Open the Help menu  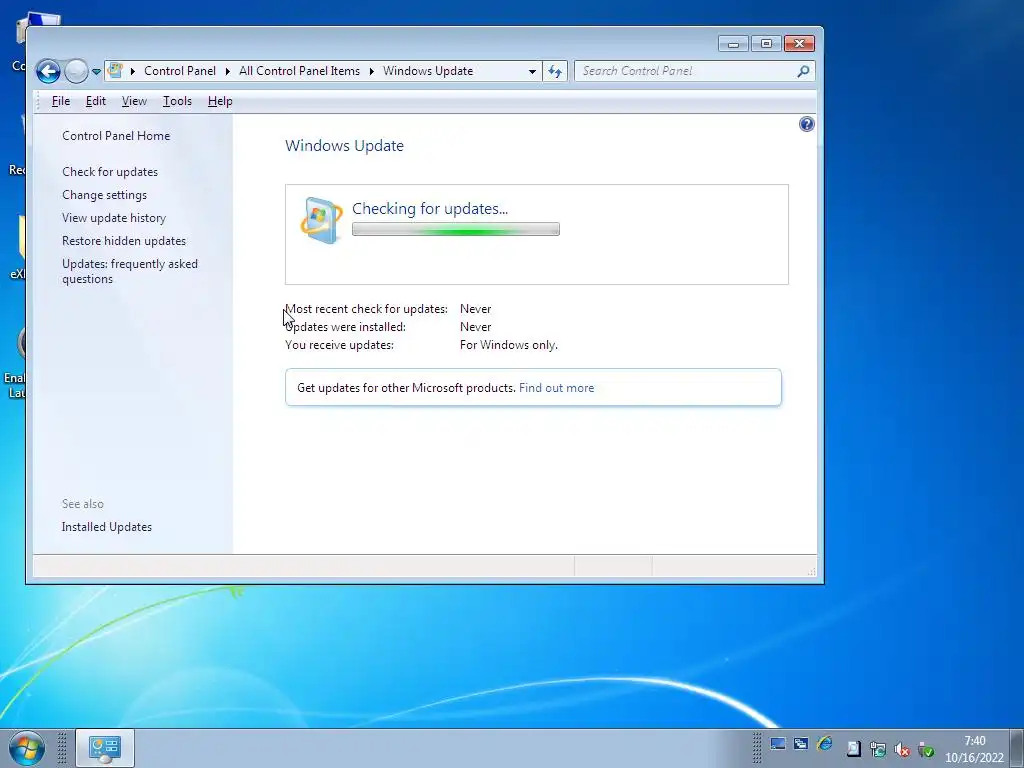tap(220, 101)
